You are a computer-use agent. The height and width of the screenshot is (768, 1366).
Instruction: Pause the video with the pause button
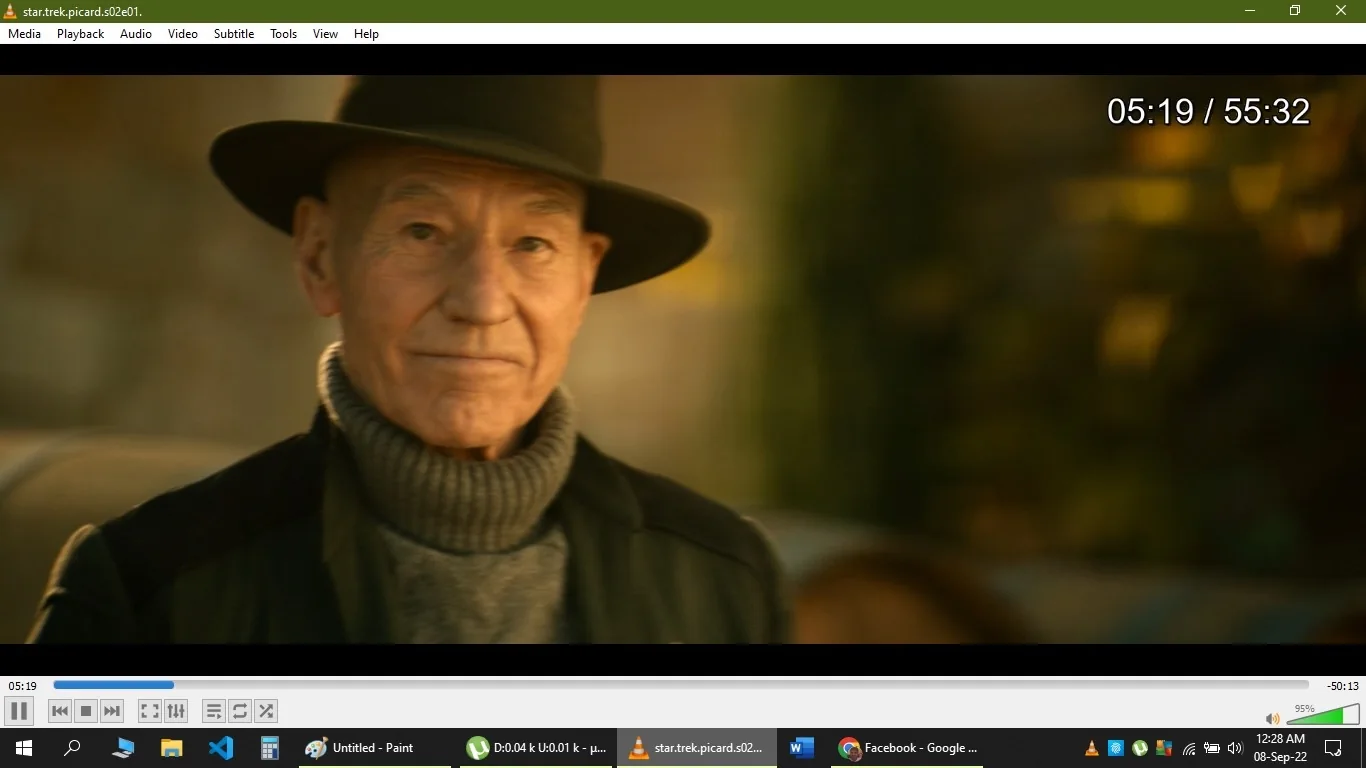point(18,711)
